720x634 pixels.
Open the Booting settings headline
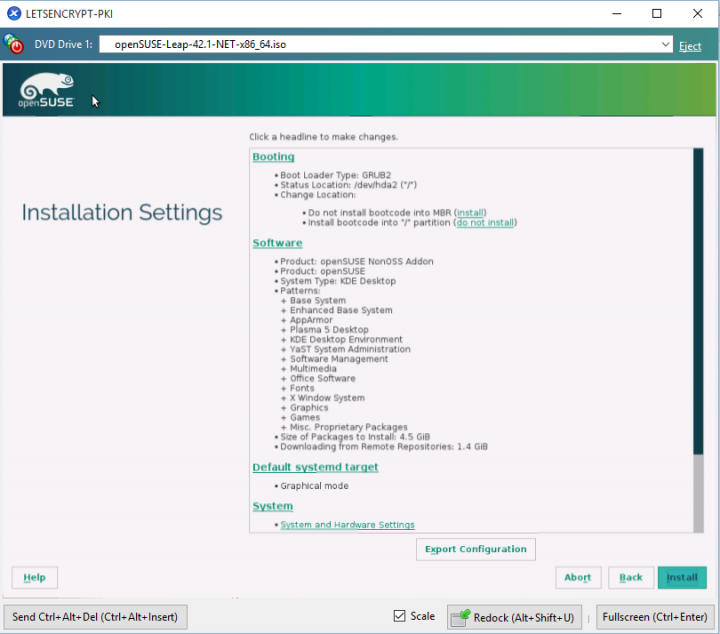(273, 157)
